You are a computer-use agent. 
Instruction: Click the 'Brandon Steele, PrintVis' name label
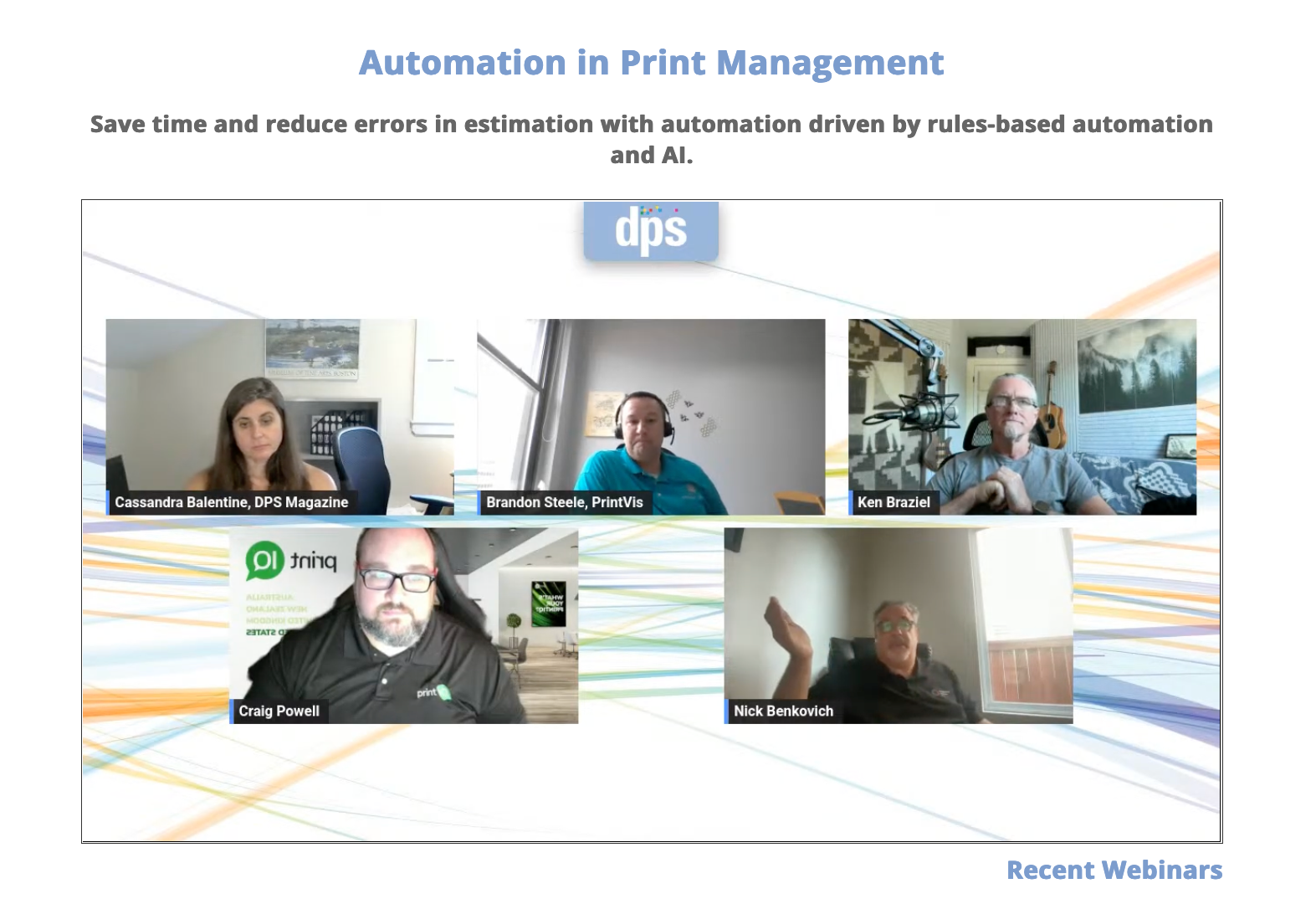(565, 502)
